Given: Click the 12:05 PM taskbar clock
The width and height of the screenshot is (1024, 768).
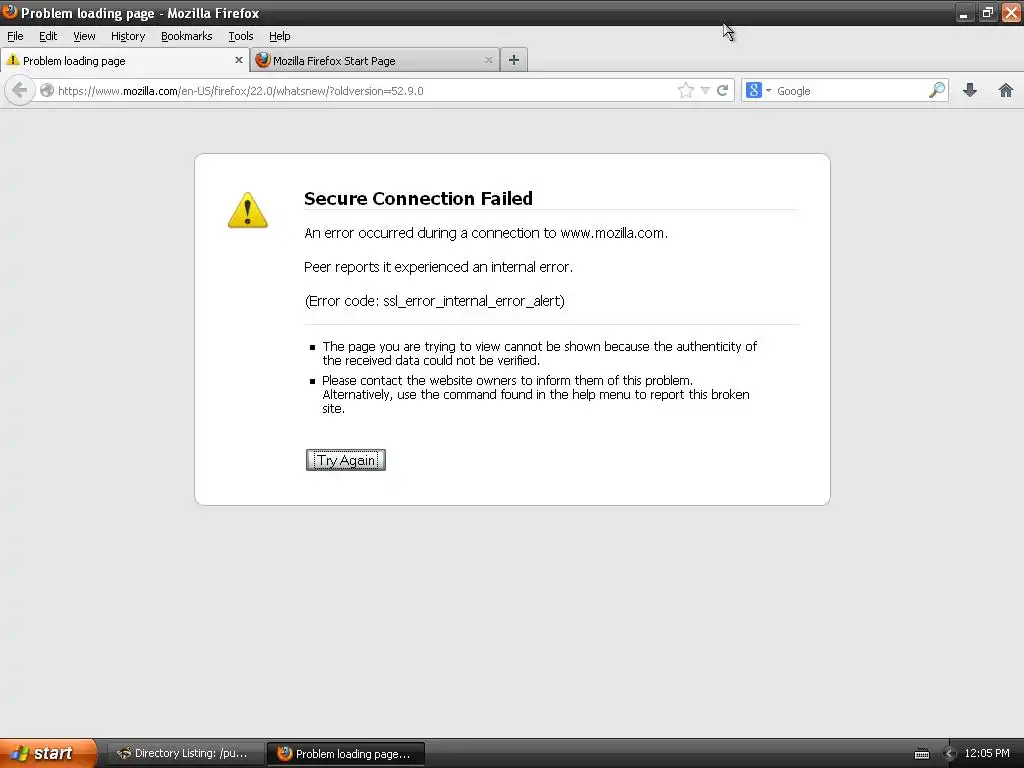Looking at the screenshot, I should pyautogui.click(x=986, y=753).
